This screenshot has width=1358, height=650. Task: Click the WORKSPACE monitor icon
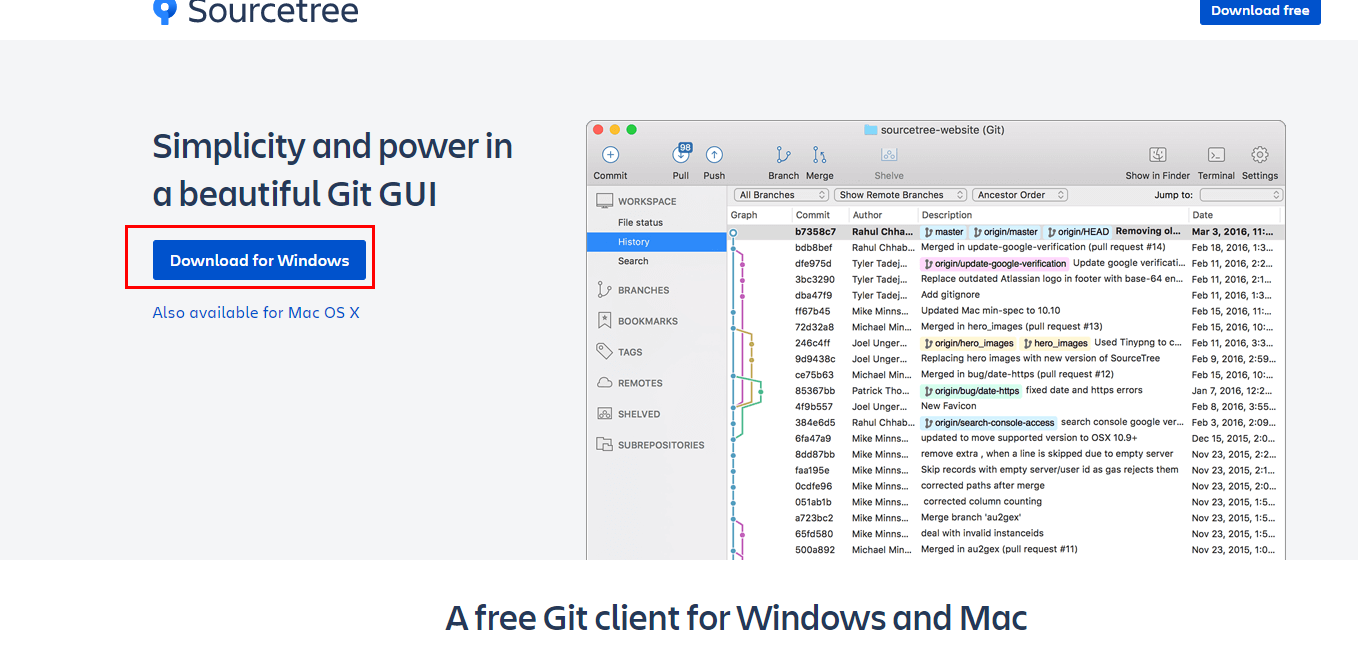pyautogui.click(x=604, y=201)
